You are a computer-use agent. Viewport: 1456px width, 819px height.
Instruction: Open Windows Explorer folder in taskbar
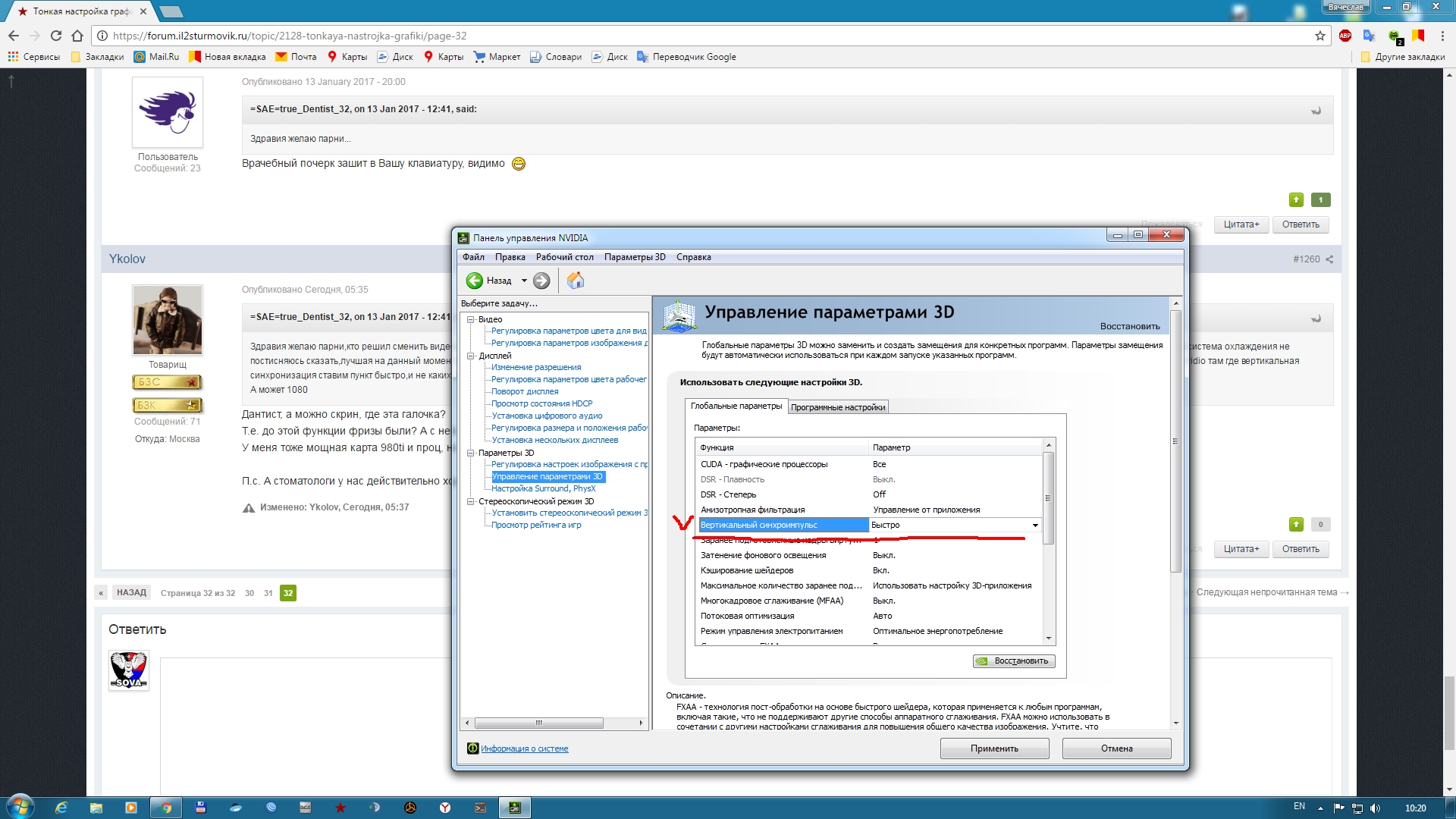coord(96,808)
